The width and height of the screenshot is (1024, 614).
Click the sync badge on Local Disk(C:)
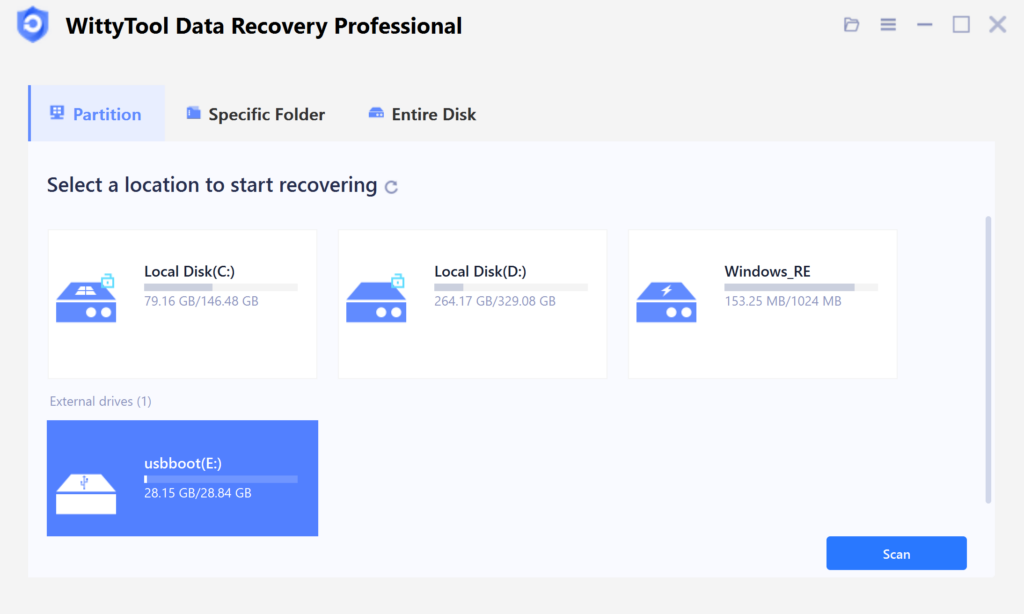coord(108,280)
